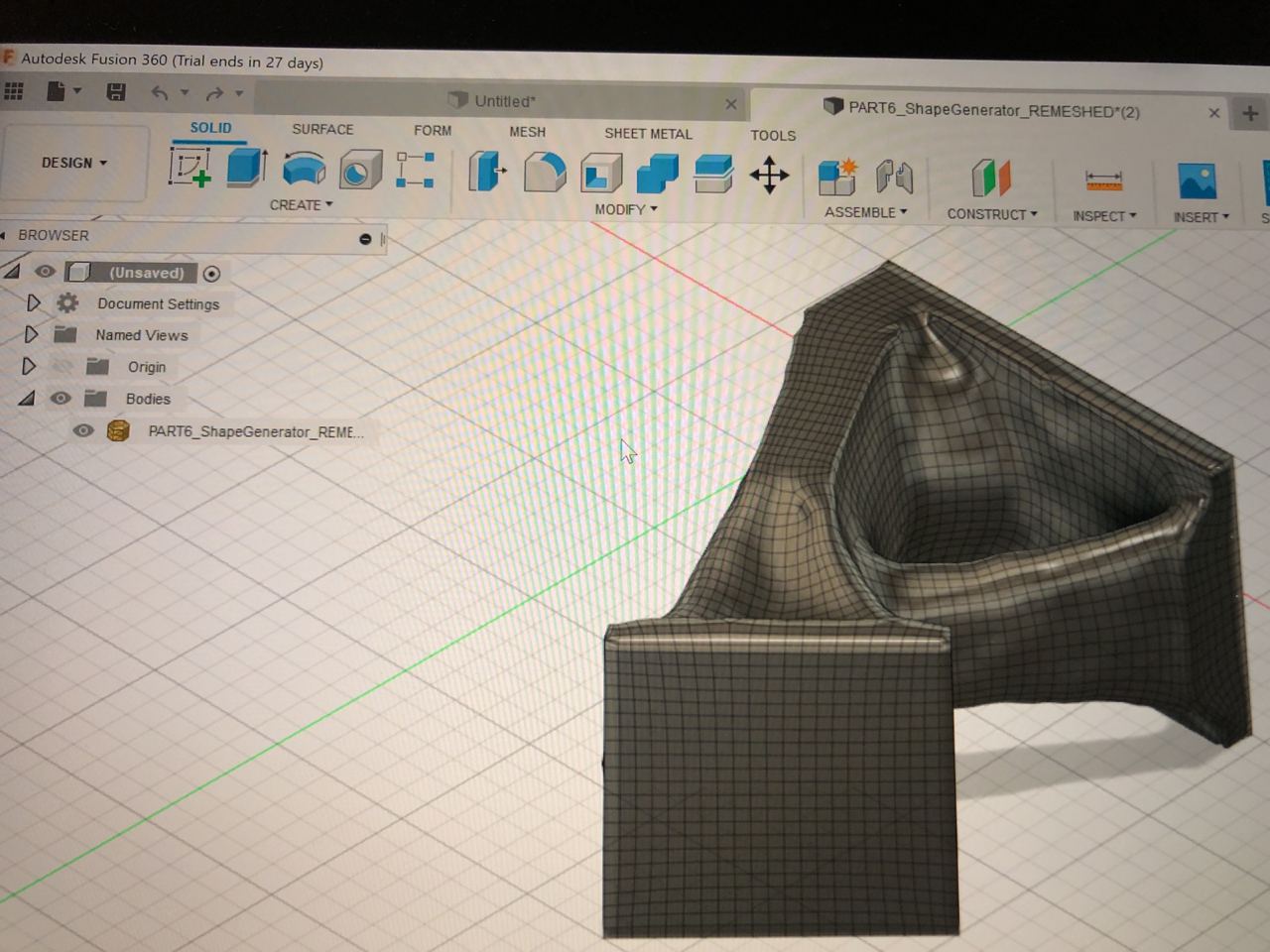Select the Hole tool

[x=360, y=170]
